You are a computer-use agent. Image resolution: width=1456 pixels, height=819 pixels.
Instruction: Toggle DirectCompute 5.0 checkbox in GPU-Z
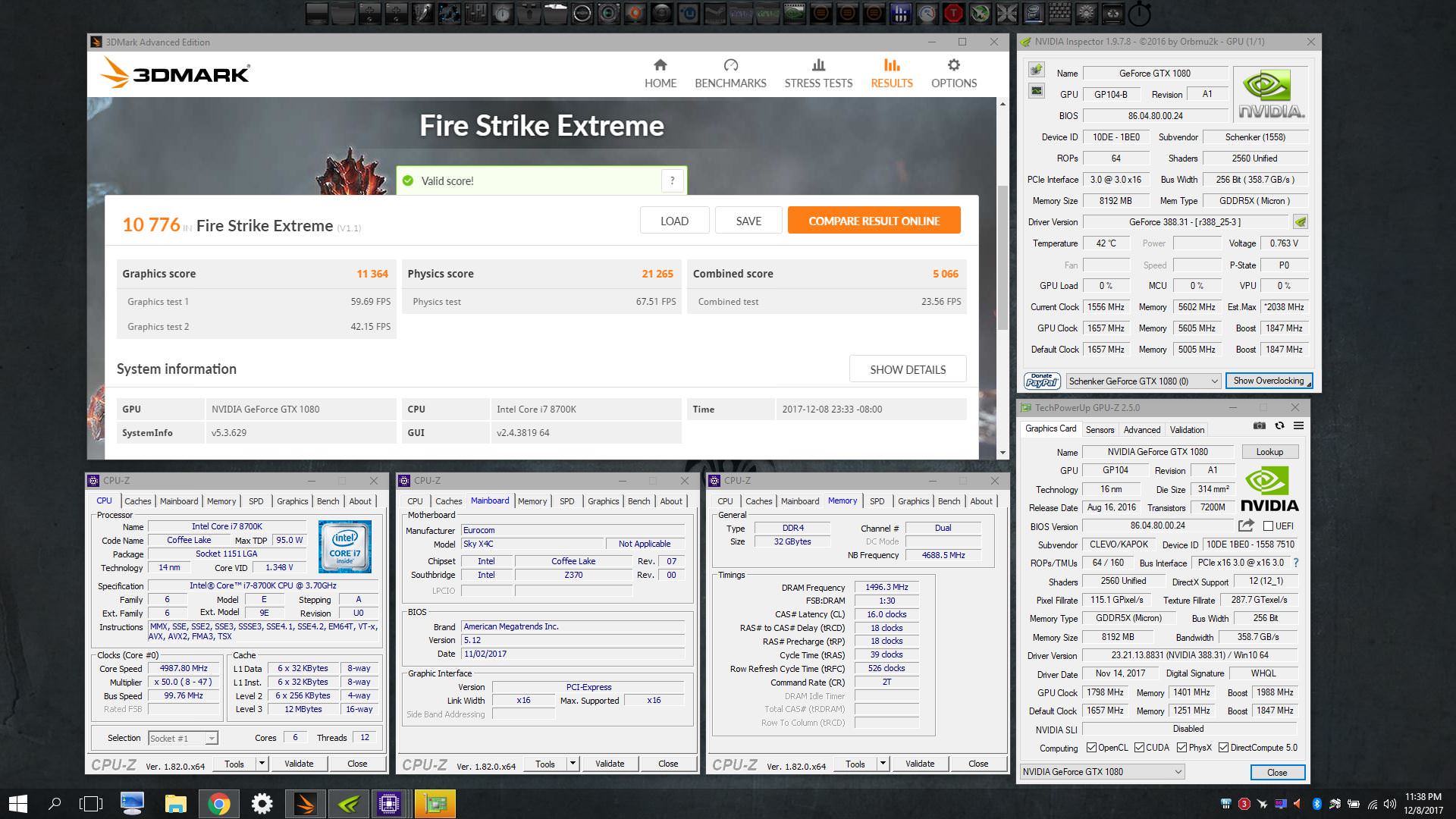[x=1223, y=748]
